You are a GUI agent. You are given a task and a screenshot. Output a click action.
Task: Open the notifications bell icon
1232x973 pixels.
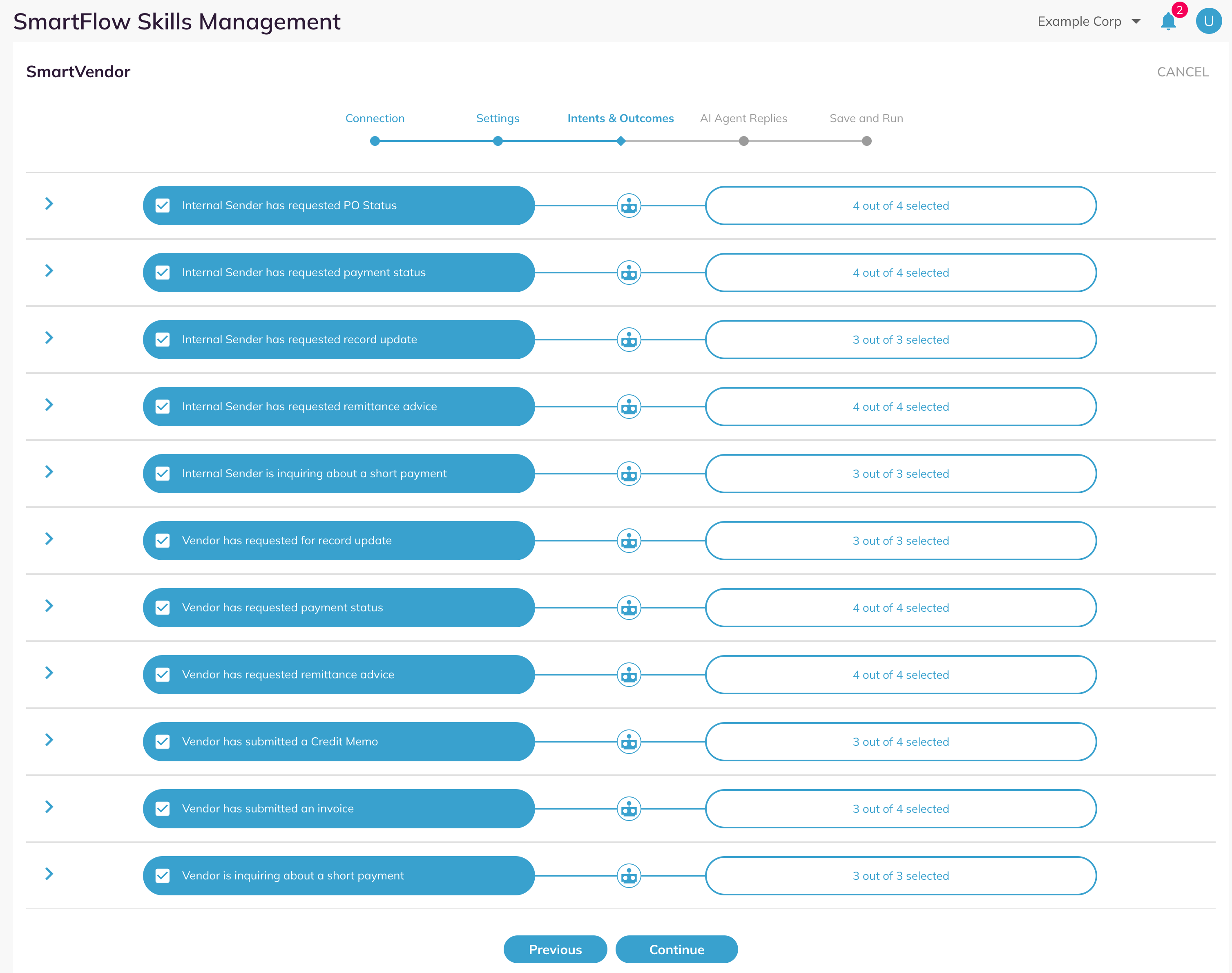[x=1168, y=21]
